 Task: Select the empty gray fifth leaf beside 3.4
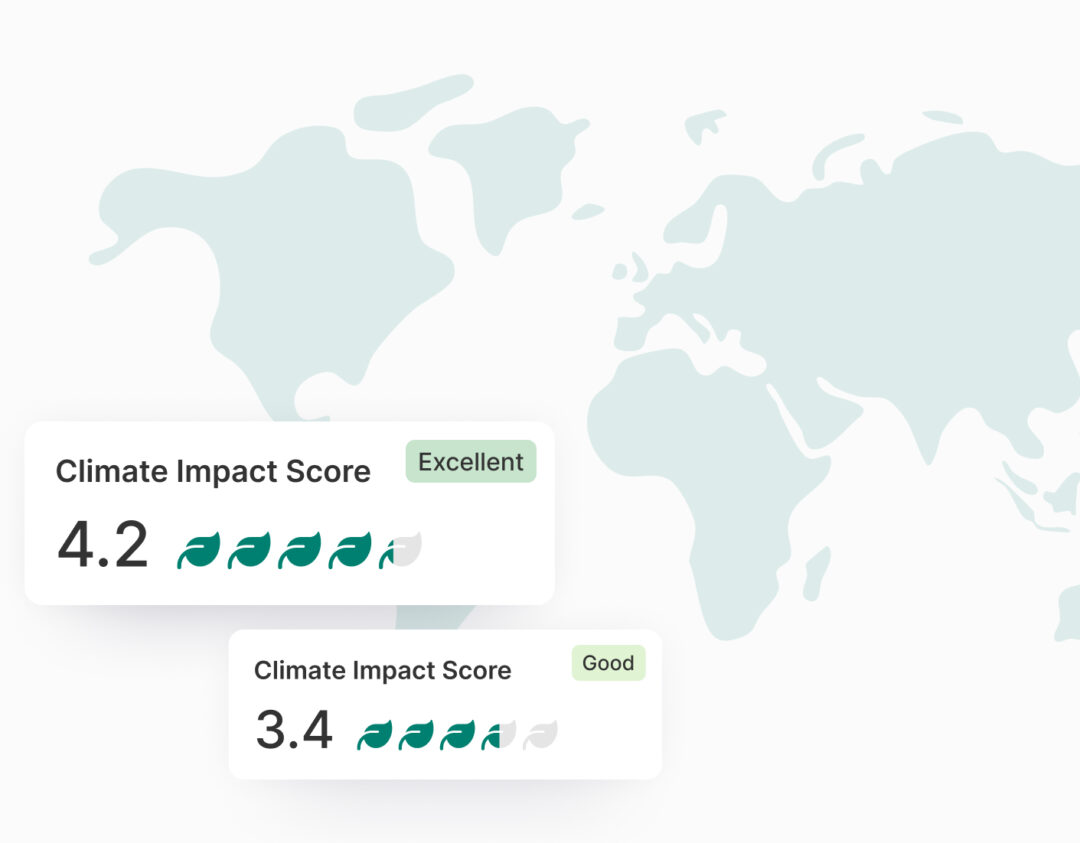click(540, 735)
